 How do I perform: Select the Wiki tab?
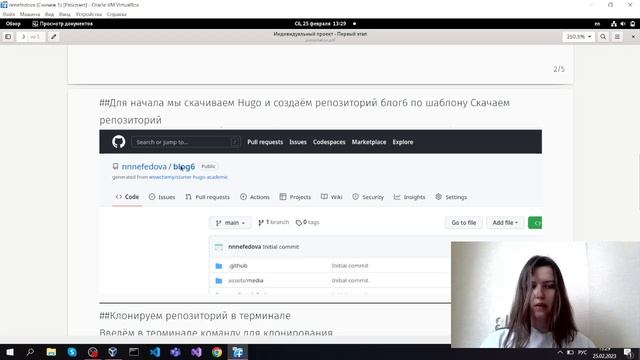pos(331,197)
